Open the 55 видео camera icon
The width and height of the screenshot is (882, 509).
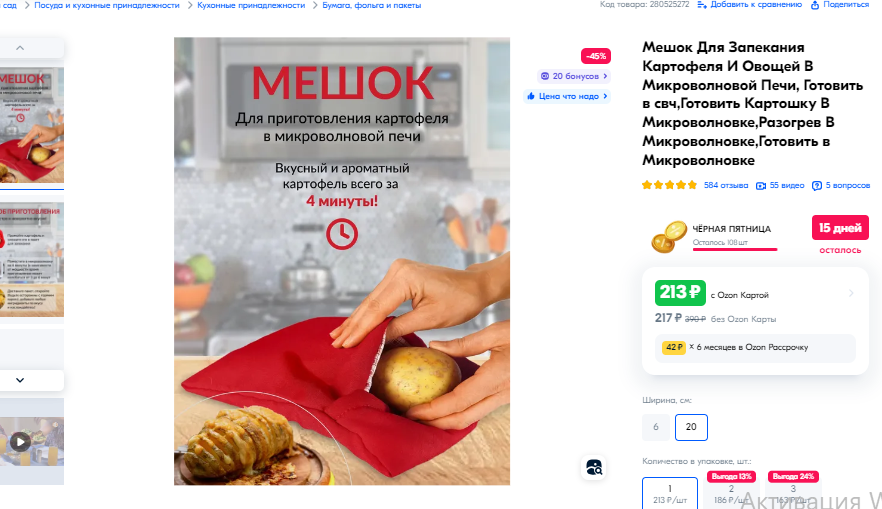tap(761, 186)
